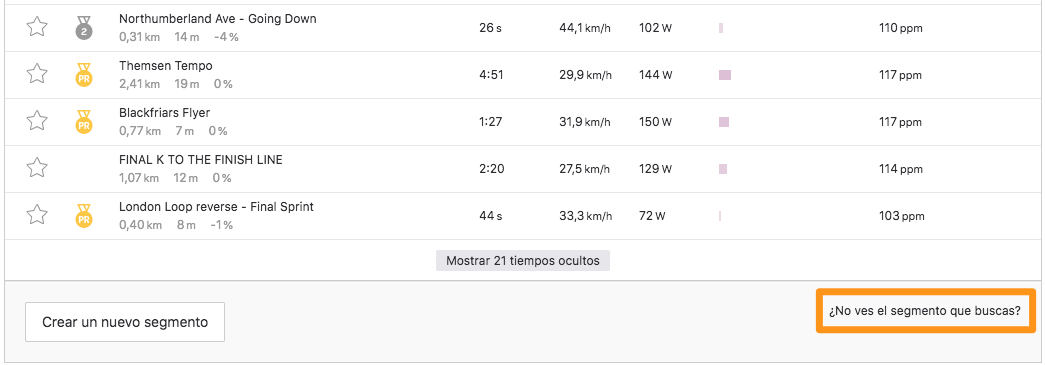
Task: Favorite the London Loop reverse - Final Sprint segment
Action: tap(37, 215)
